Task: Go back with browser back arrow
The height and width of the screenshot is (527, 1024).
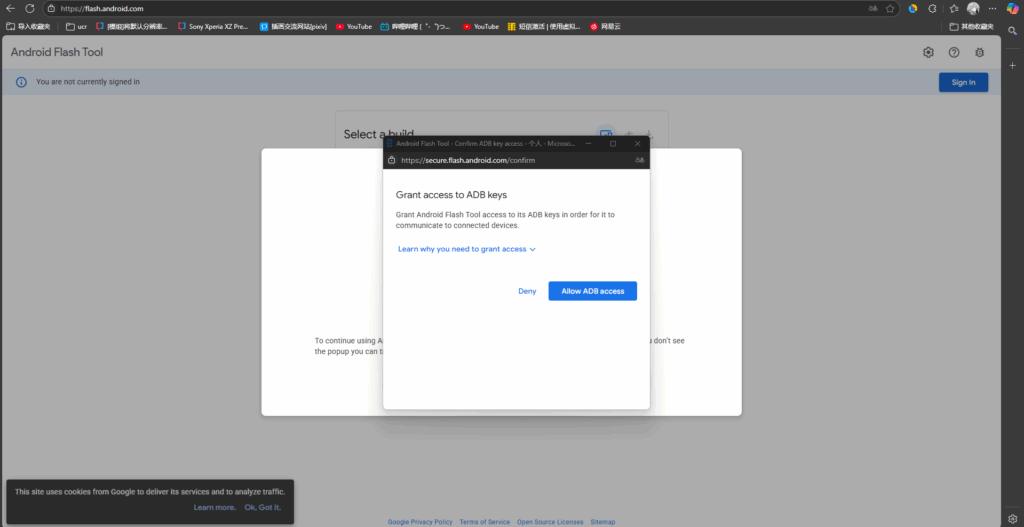Action: [x=10, y=8]
